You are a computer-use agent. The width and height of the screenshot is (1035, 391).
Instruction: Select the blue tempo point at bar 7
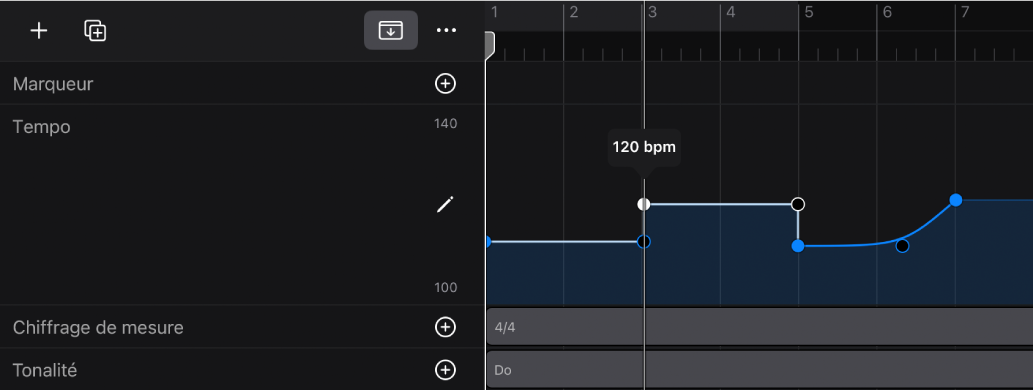tap(955, 200)
